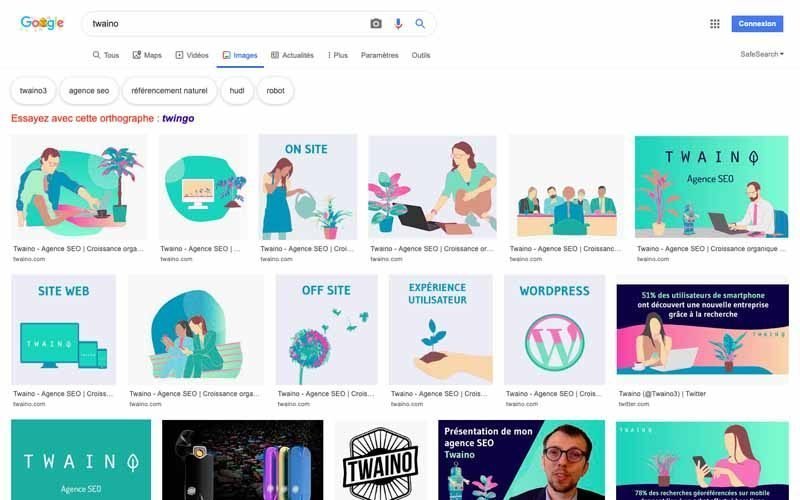The height and width of the screenshot is (500, 800).
Task: Open the 78% des recherches image thumbnail
Action: 703,460
